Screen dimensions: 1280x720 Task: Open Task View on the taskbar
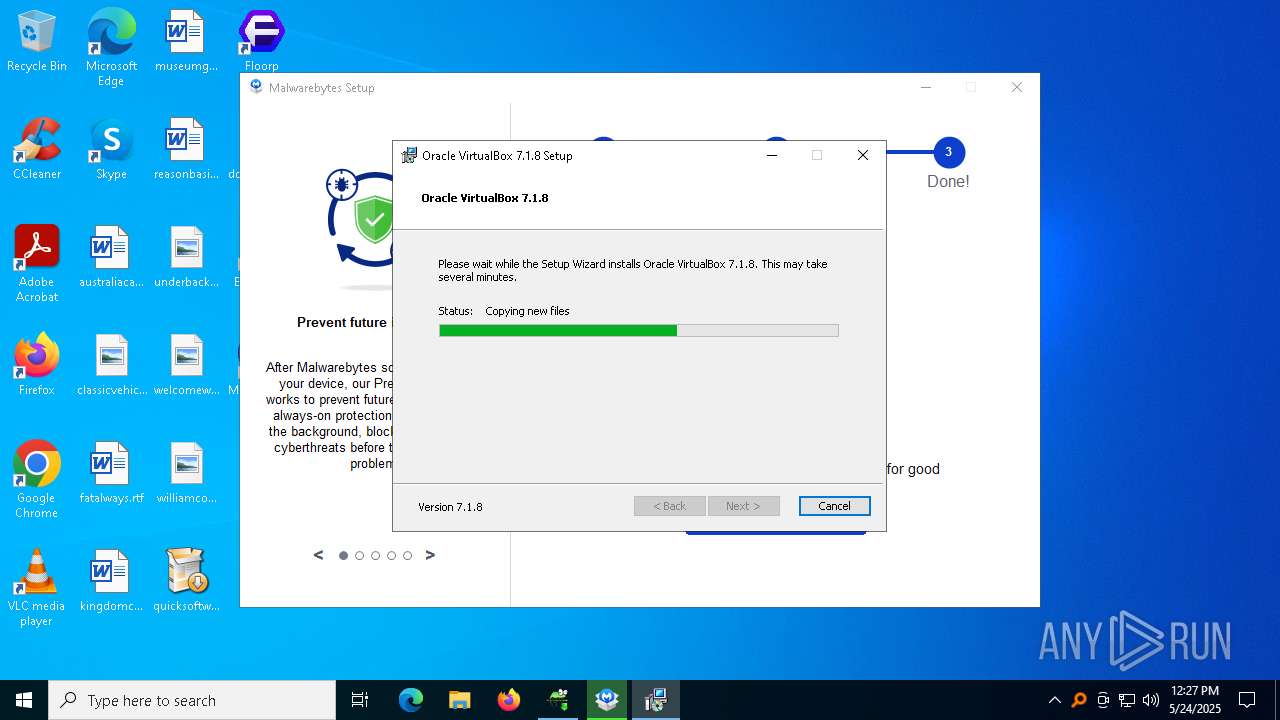tap(360, 700)
